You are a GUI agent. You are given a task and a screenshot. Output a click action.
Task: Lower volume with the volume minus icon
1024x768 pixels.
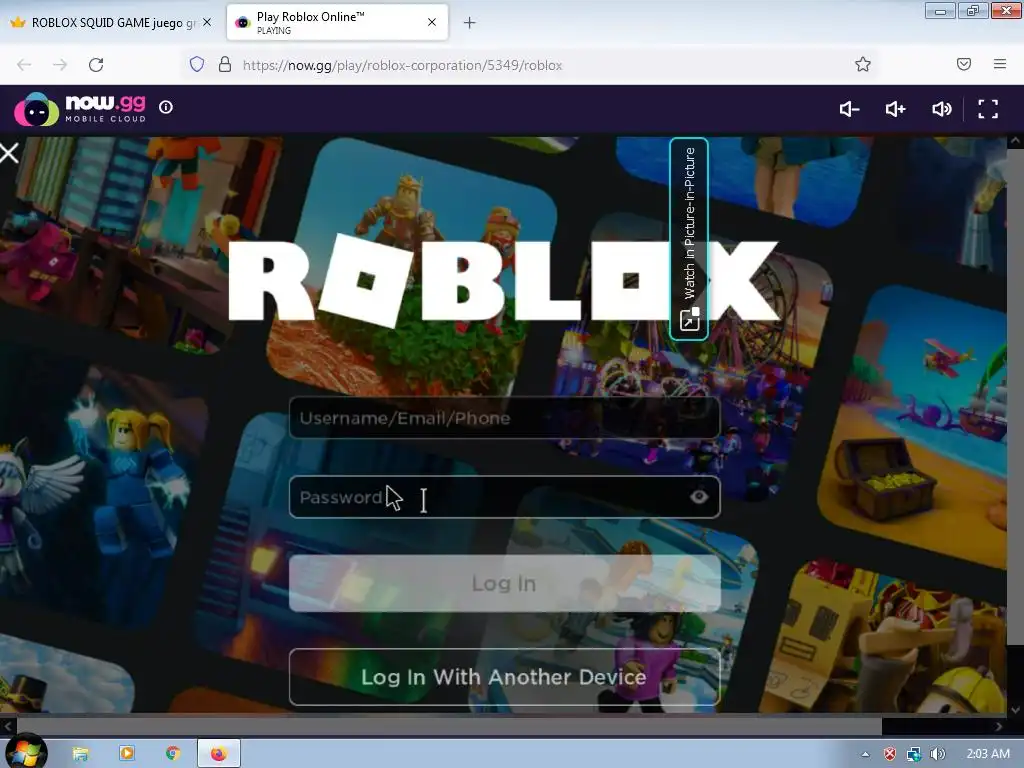click(849, 109)
